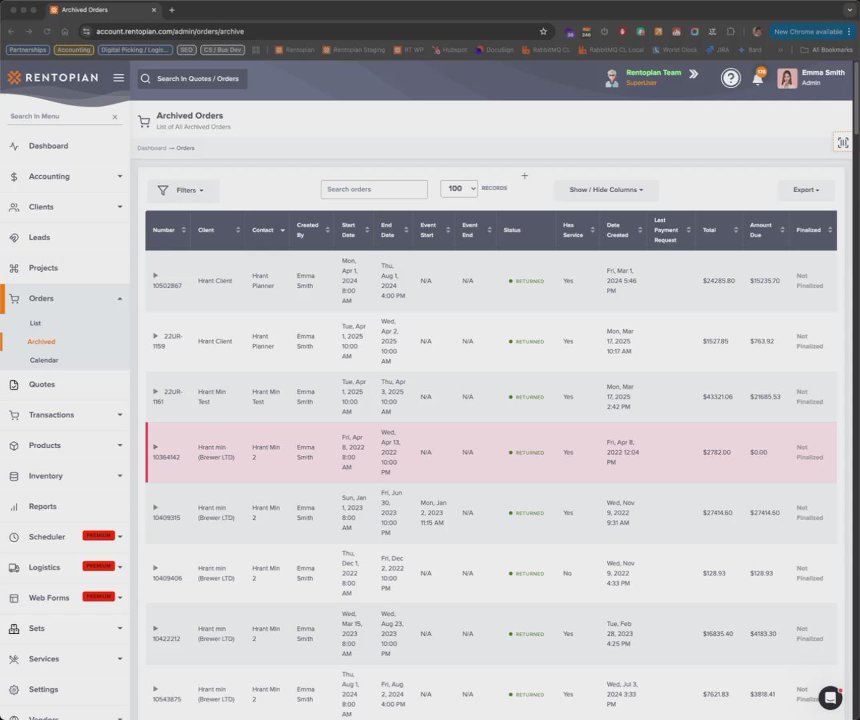Click the Emma Smith profile avatar

pyautogui.click(x=787, y=78)
